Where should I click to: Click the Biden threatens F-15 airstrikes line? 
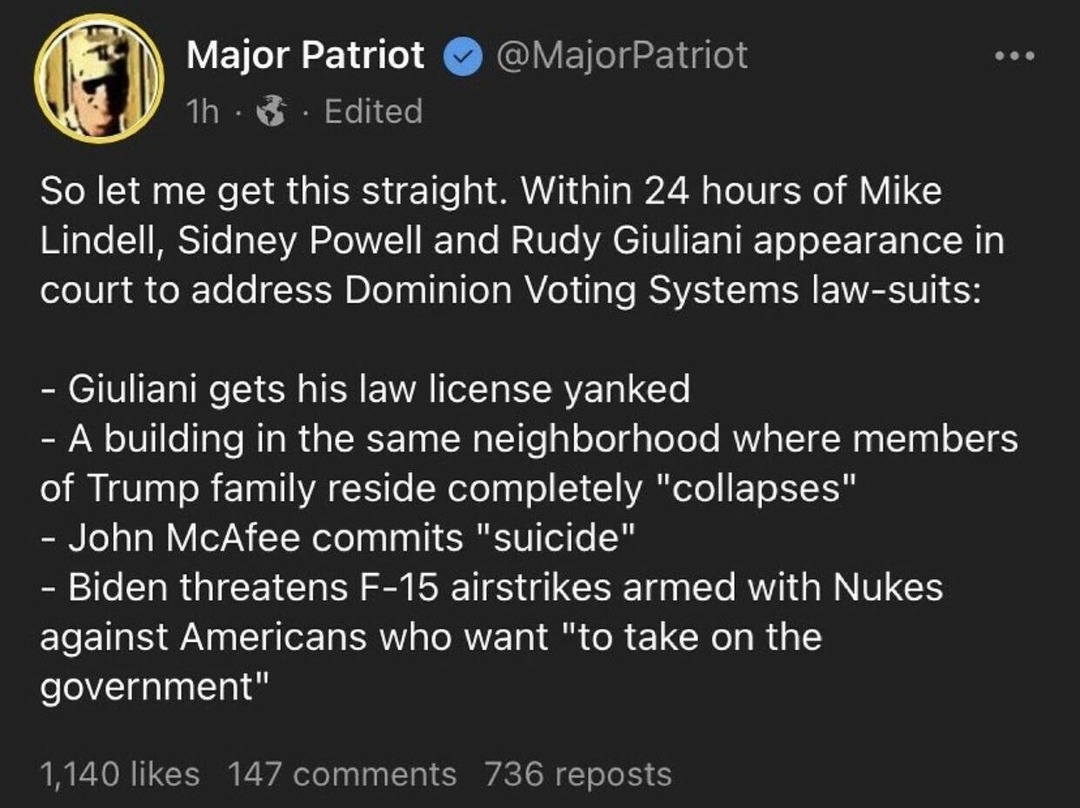point(491,588)
